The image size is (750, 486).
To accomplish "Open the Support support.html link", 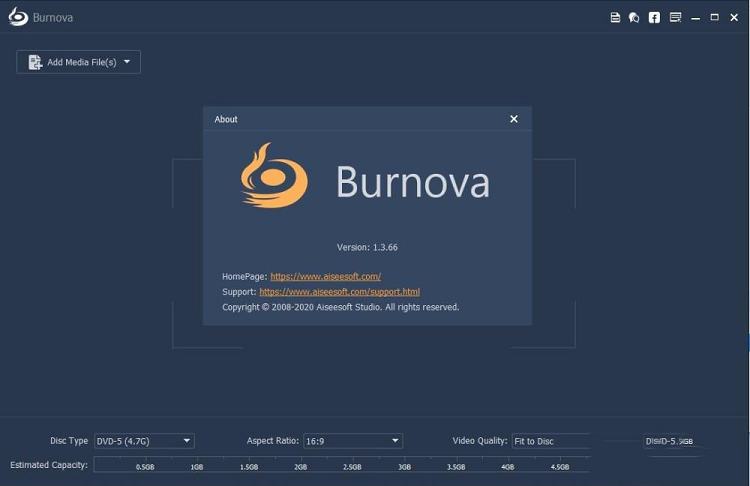I will 339,292.
